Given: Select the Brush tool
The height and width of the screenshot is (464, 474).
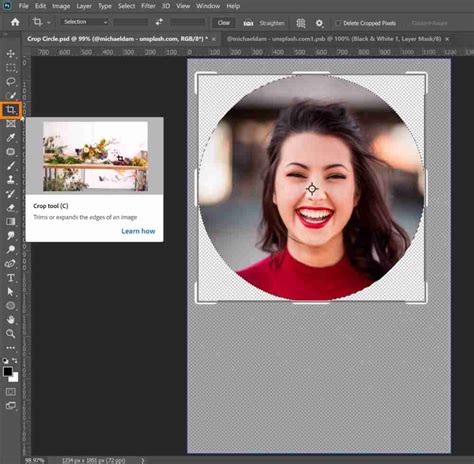Looking at the screenshot, I should (11, 166).
